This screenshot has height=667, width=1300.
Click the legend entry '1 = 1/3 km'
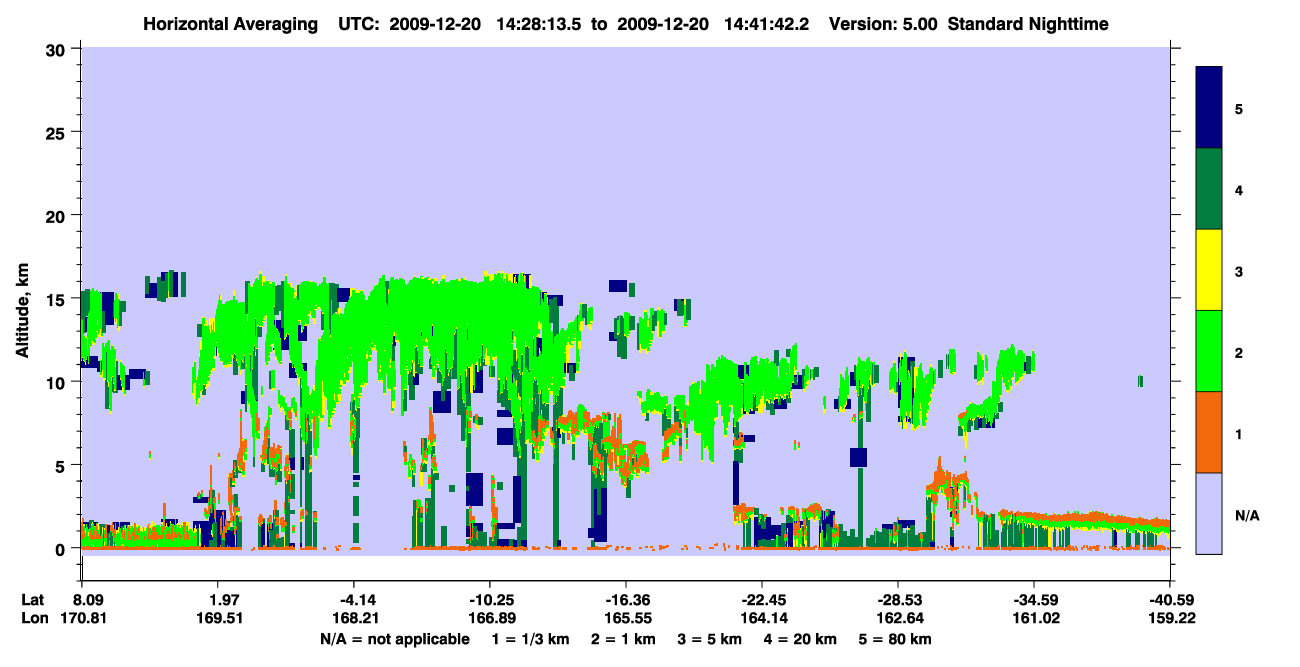coord(530,639)
